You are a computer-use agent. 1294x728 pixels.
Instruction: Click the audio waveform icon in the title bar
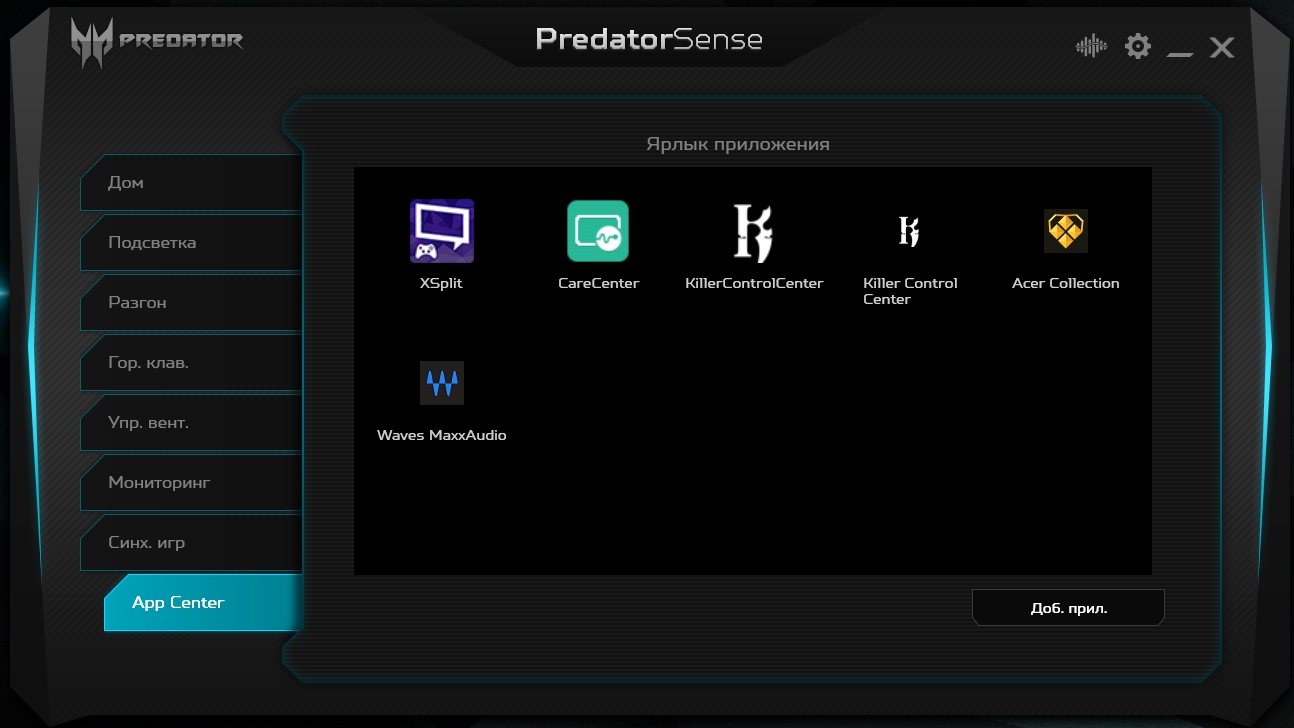coord(1091,46)
